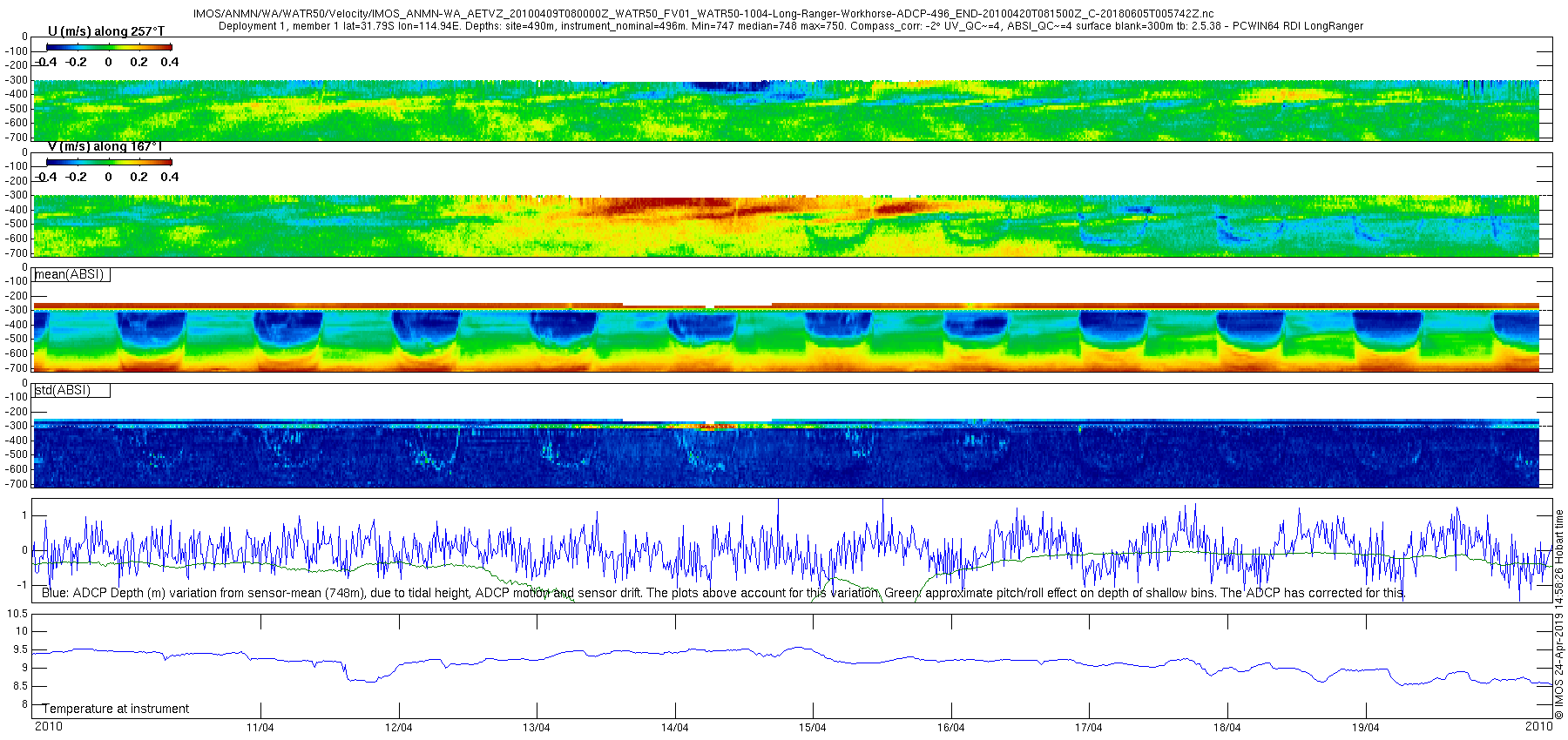Click the Deployment 1 metadata line

790,26
